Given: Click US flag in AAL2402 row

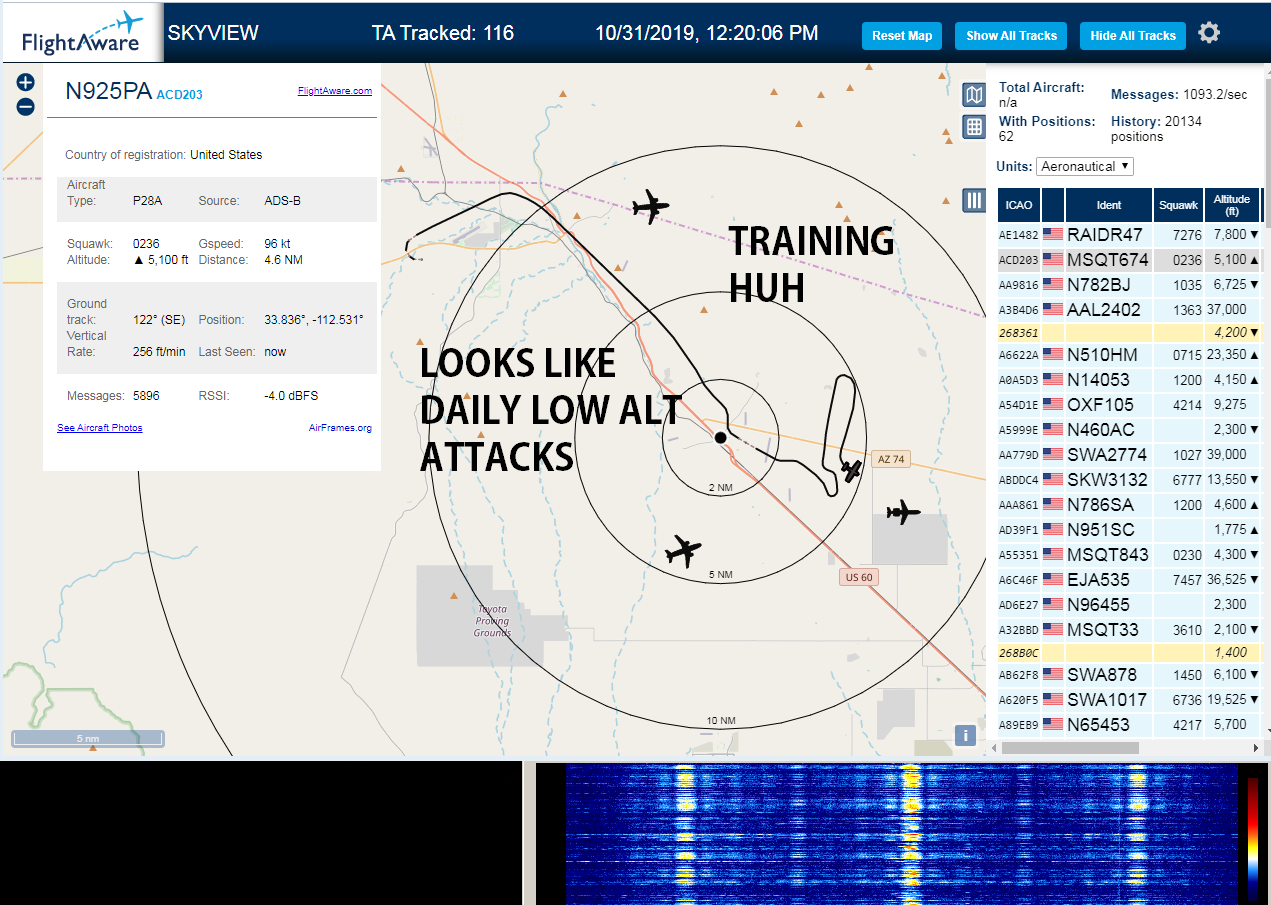Looking at the screenshot, I should tap(1053, 309).
